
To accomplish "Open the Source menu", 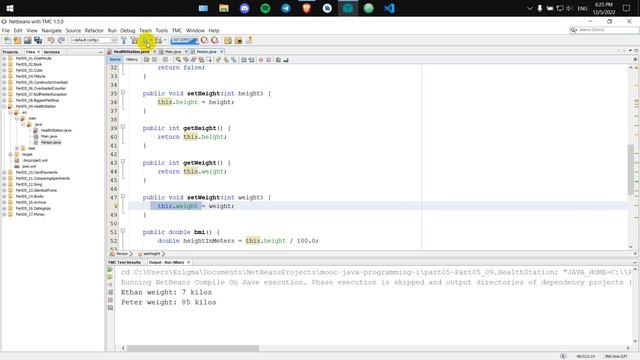I will pyautogui.click(x=73, y=31).
